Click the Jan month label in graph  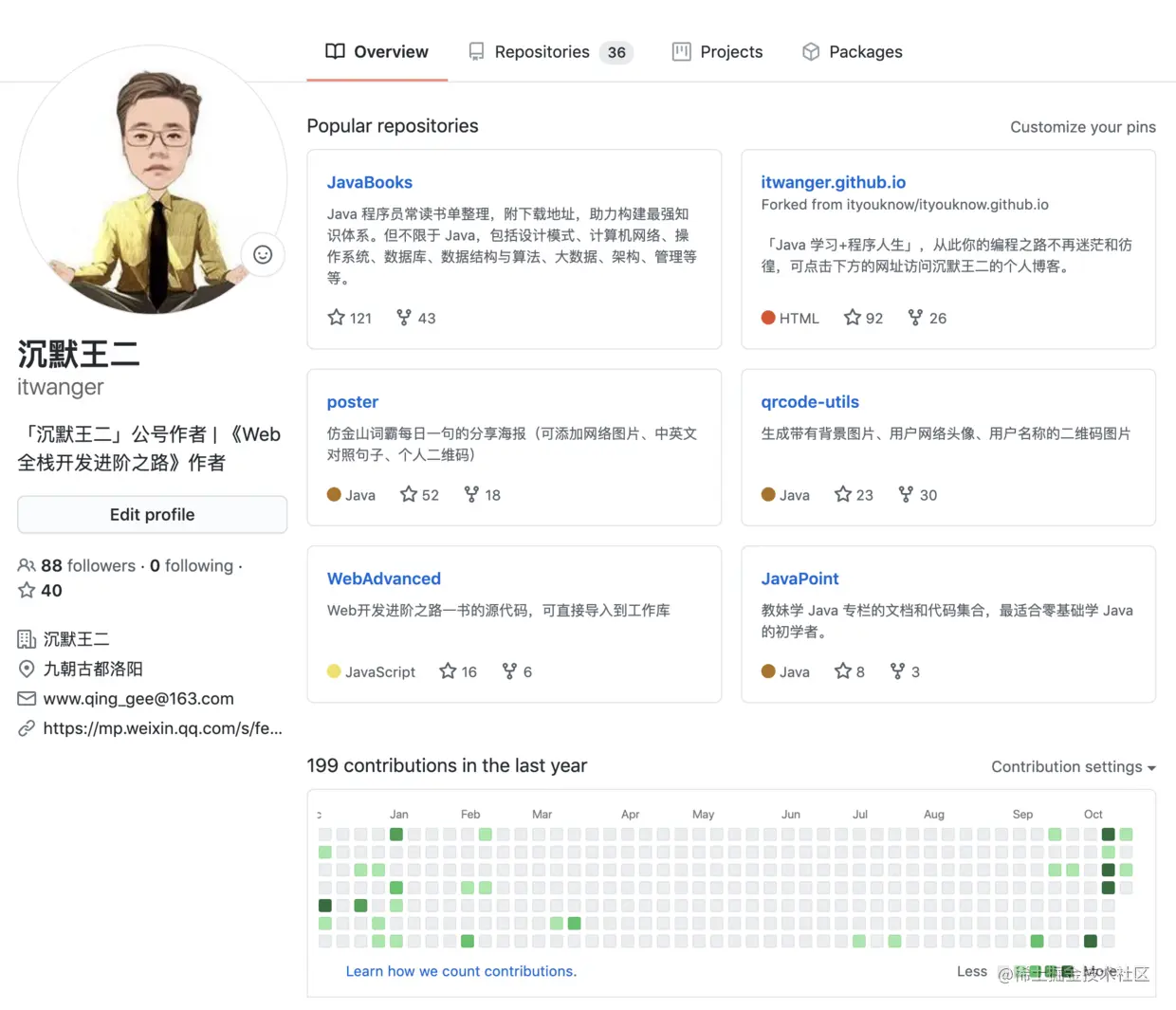click(x=399, y=814)
